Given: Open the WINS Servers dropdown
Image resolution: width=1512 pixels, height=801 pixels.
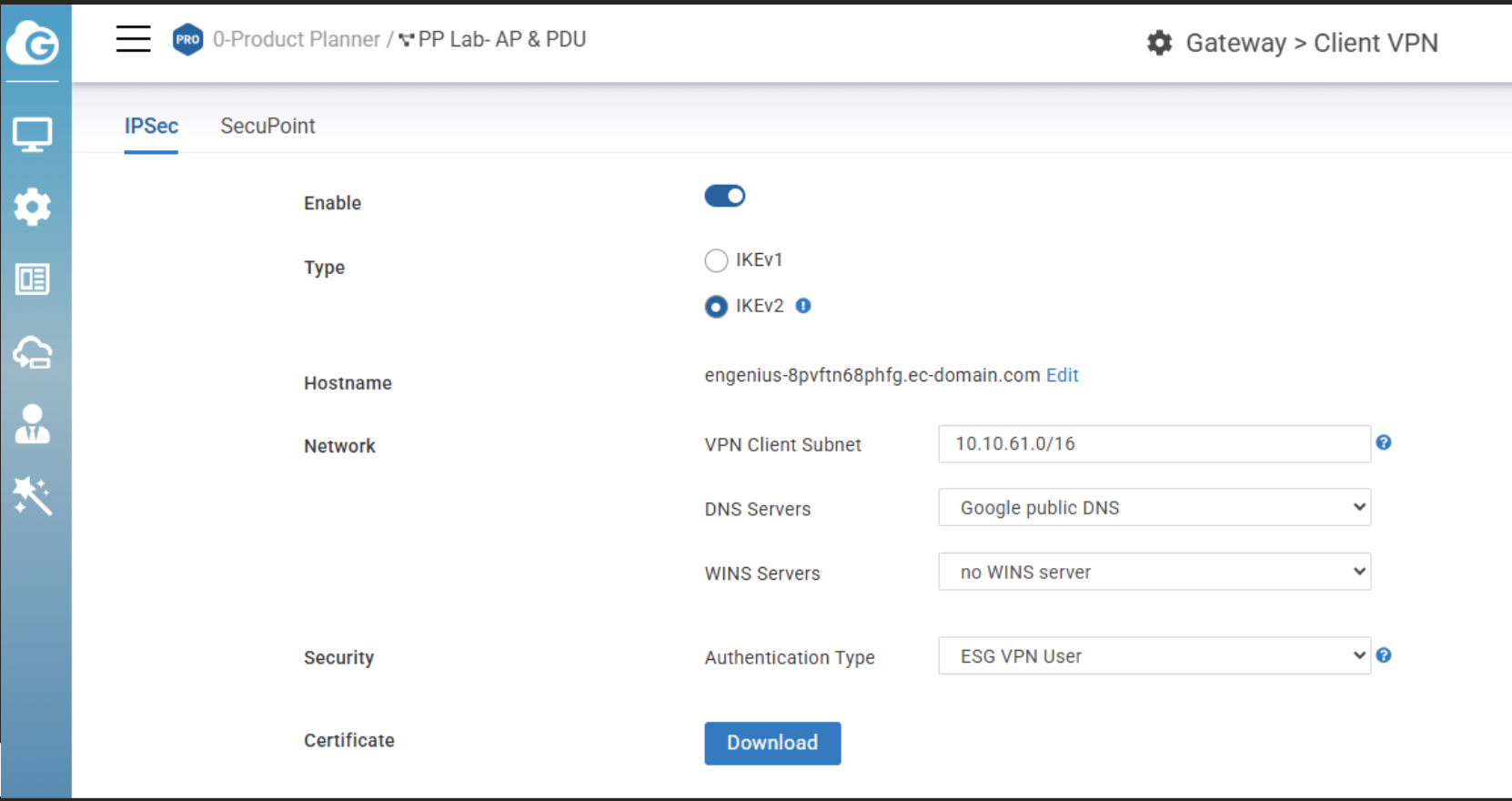Looking at the screenshot, I should click(x=1154, y=573).
